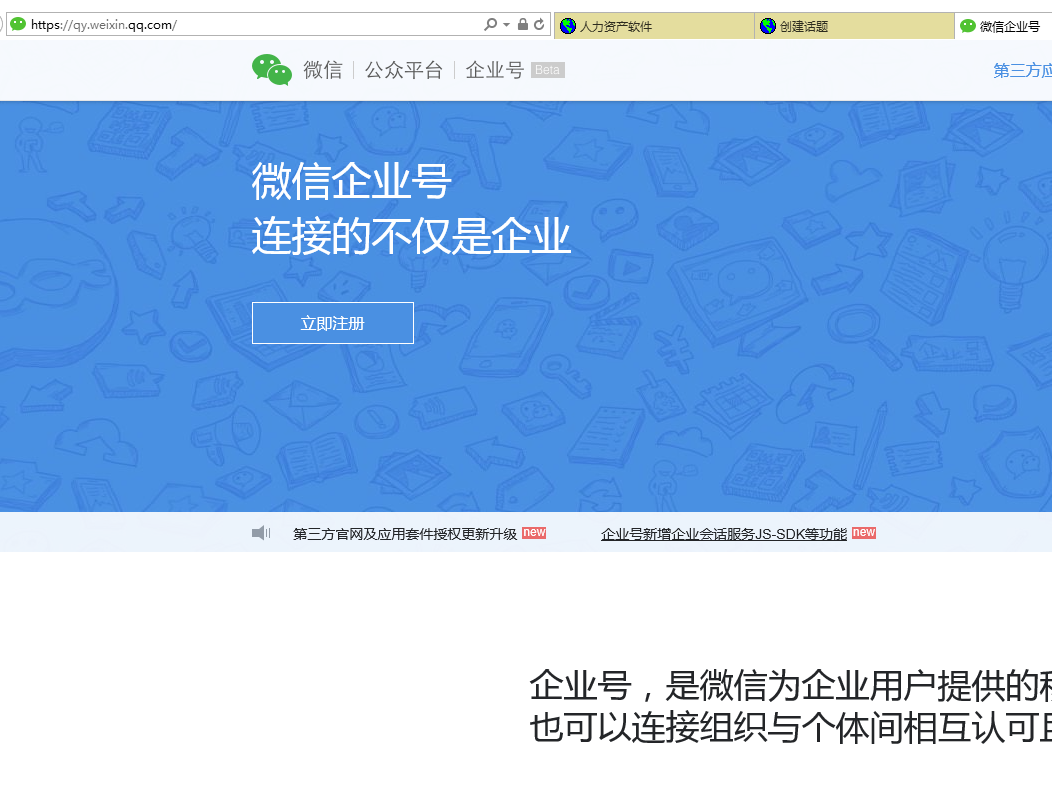Click the 企业号 header title text
The image size is (1052, 806).
(494, 70)
